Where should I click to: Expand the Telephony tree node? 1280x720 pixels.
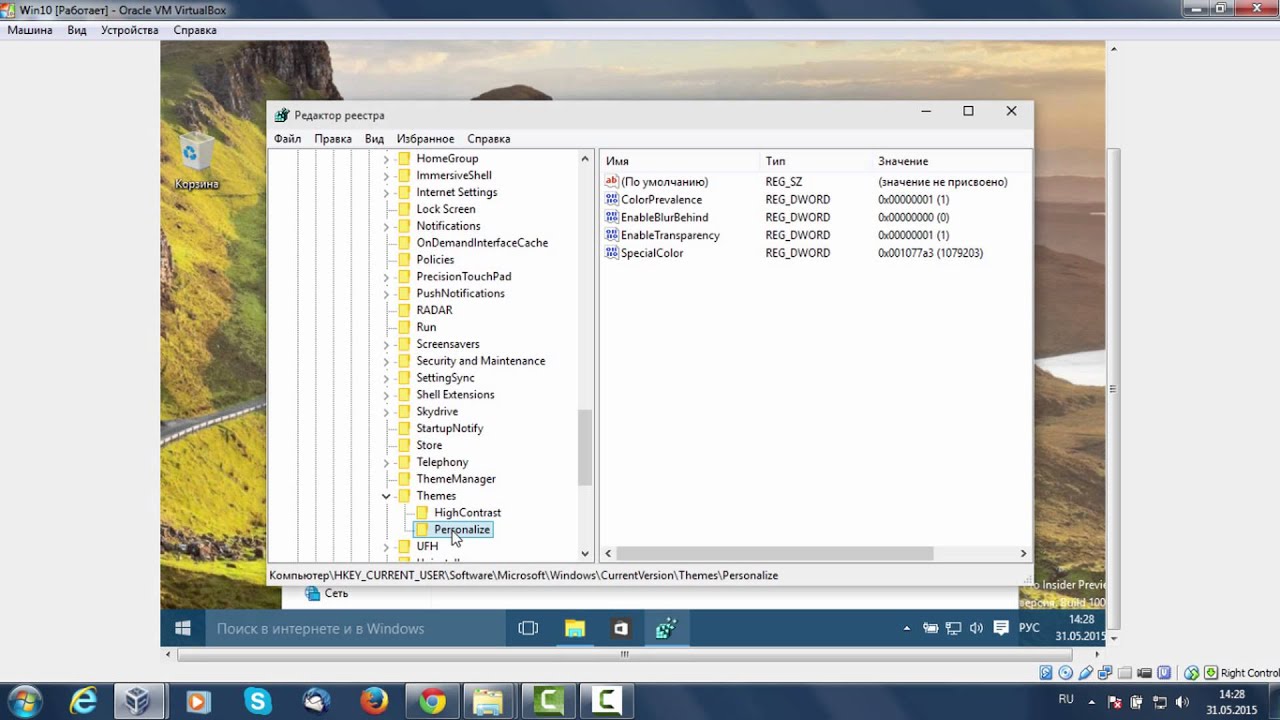[x=386, y=462]
